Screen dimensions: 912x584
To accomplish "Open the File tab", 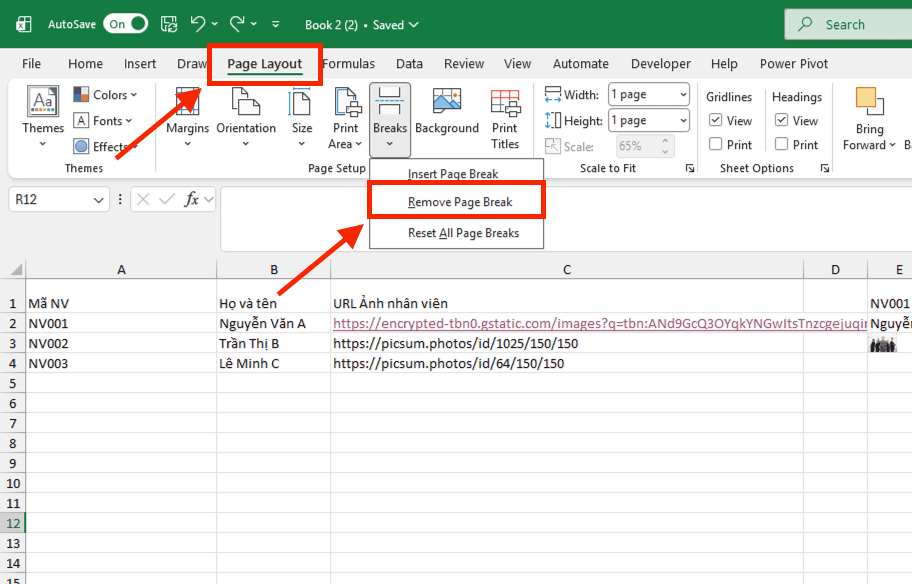I will [x=31, y=64].
